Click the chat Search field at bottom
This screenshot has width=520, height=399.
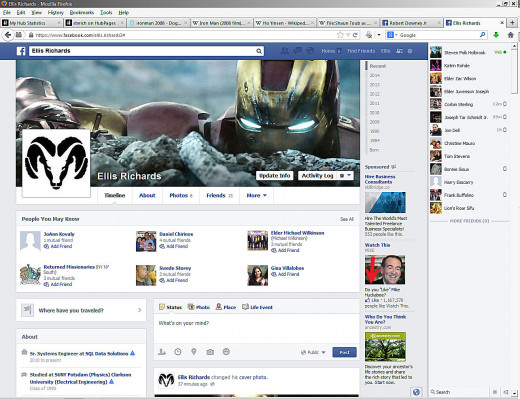pyautogui.click(x=459, y=392)
